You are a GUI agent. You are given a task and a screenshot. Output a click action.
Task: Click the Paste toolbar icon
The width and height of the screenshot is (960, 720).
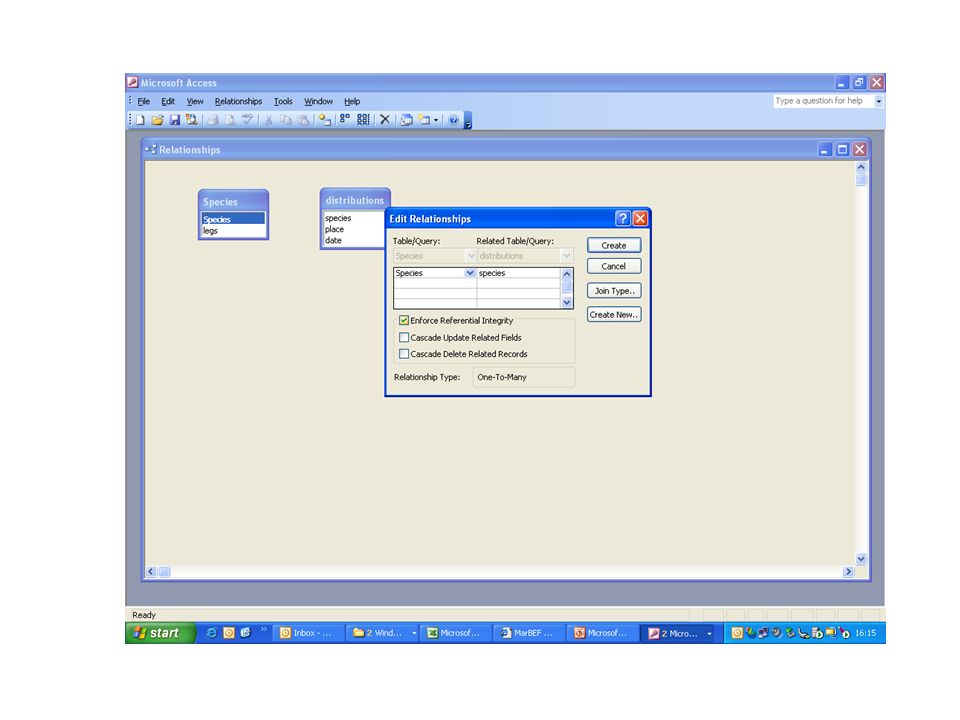303,120
